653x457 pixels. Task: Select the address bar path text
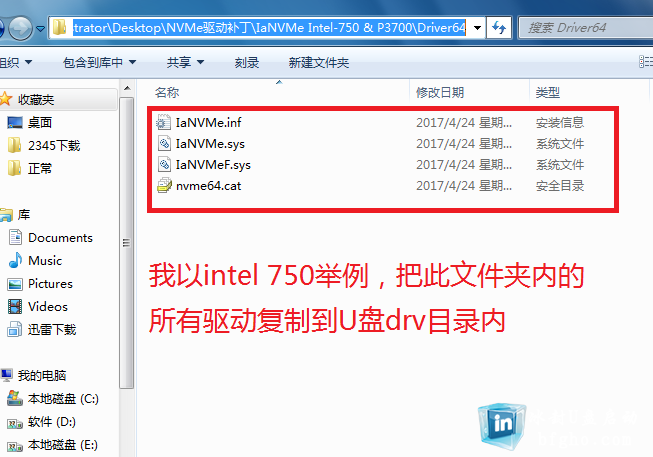click(x=269, y=28)
